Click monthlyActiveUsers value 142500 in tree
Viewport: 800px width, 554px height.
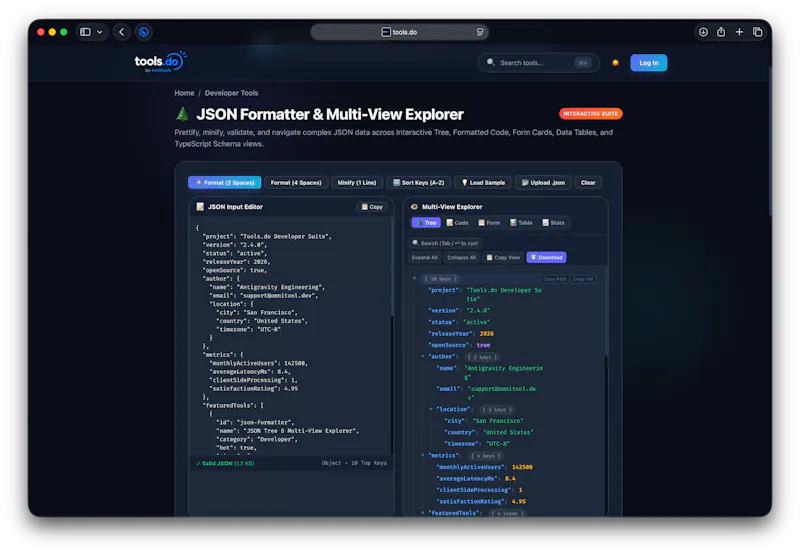522,467
